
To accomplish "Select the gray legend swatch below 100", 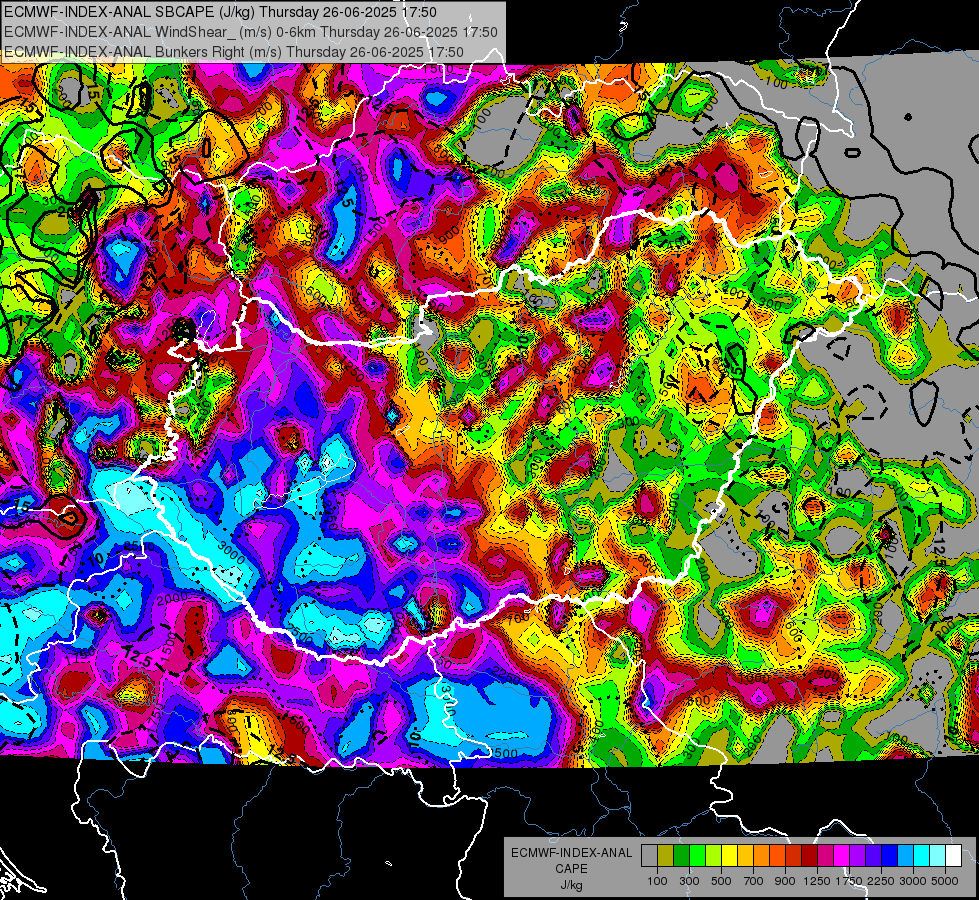I will click(x=649, y=856).
